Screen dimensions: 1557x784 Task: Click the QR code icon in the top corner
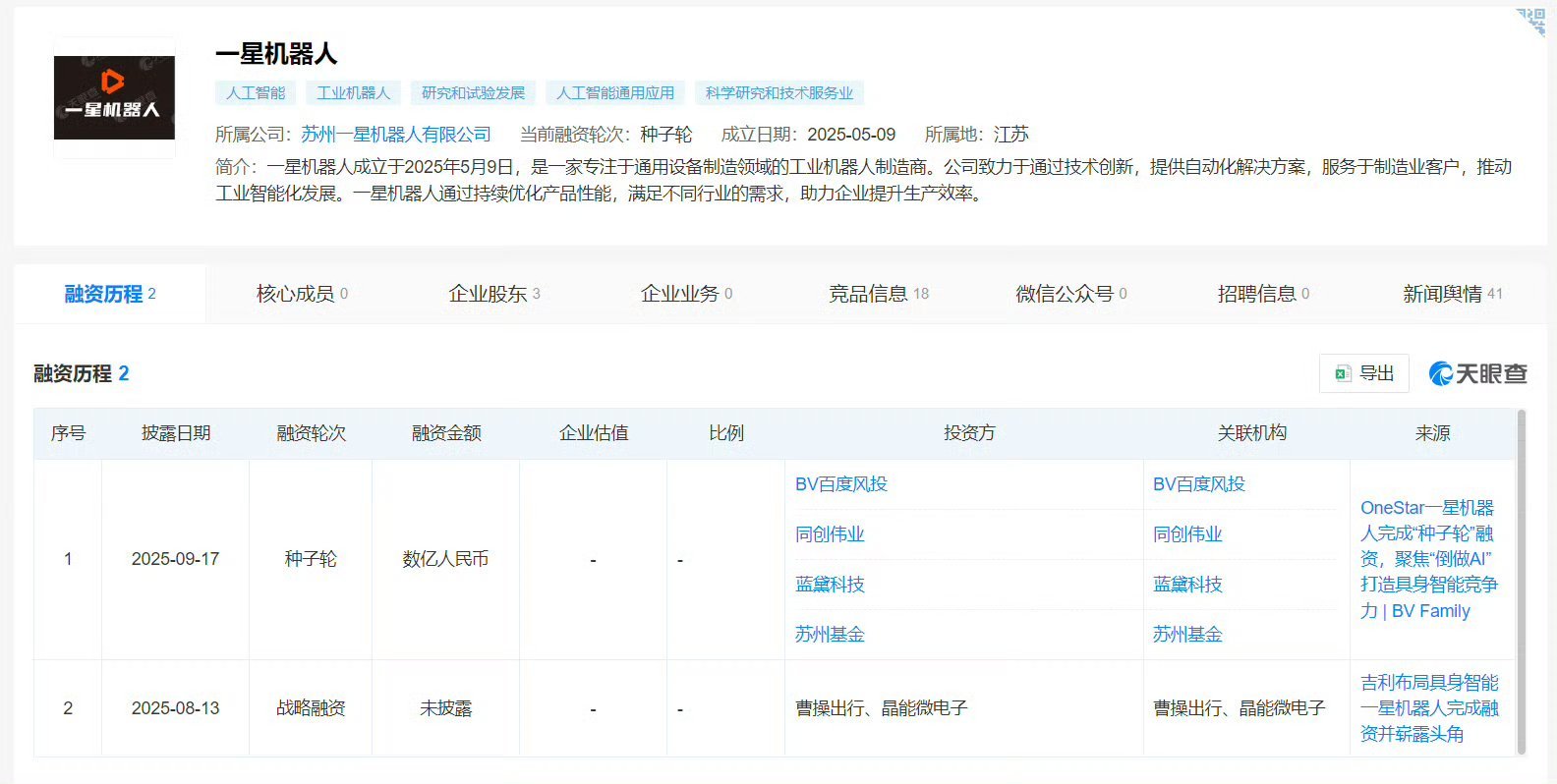[x=1531, y=21]
